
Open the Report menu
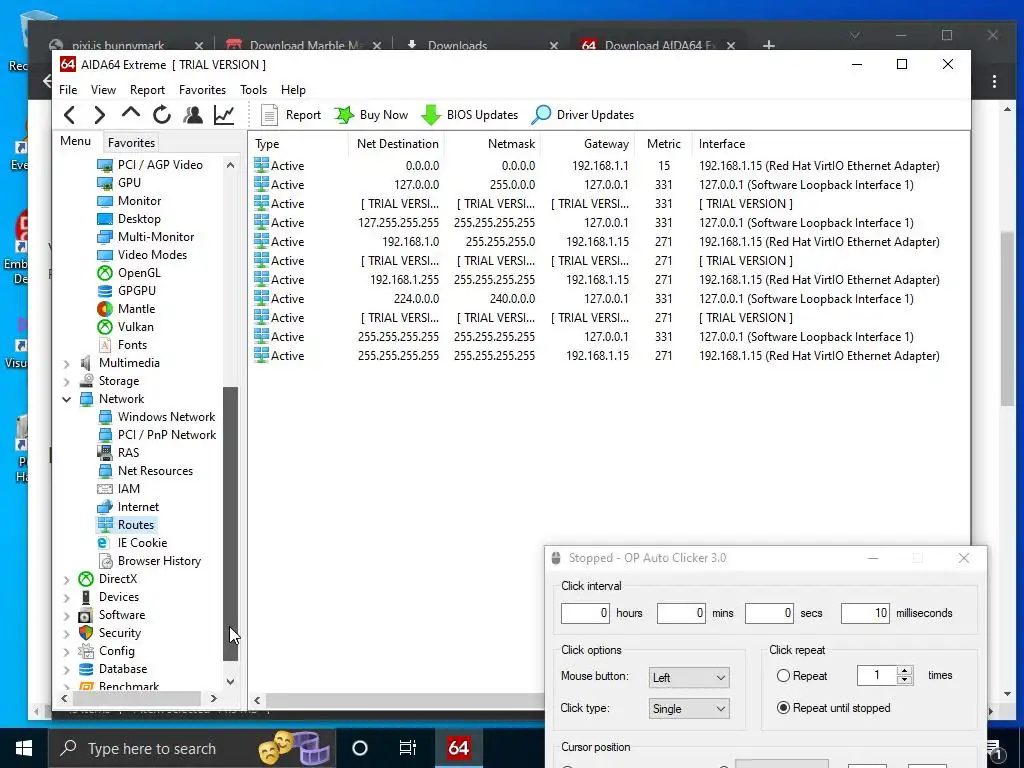click(x=147, y=89)
